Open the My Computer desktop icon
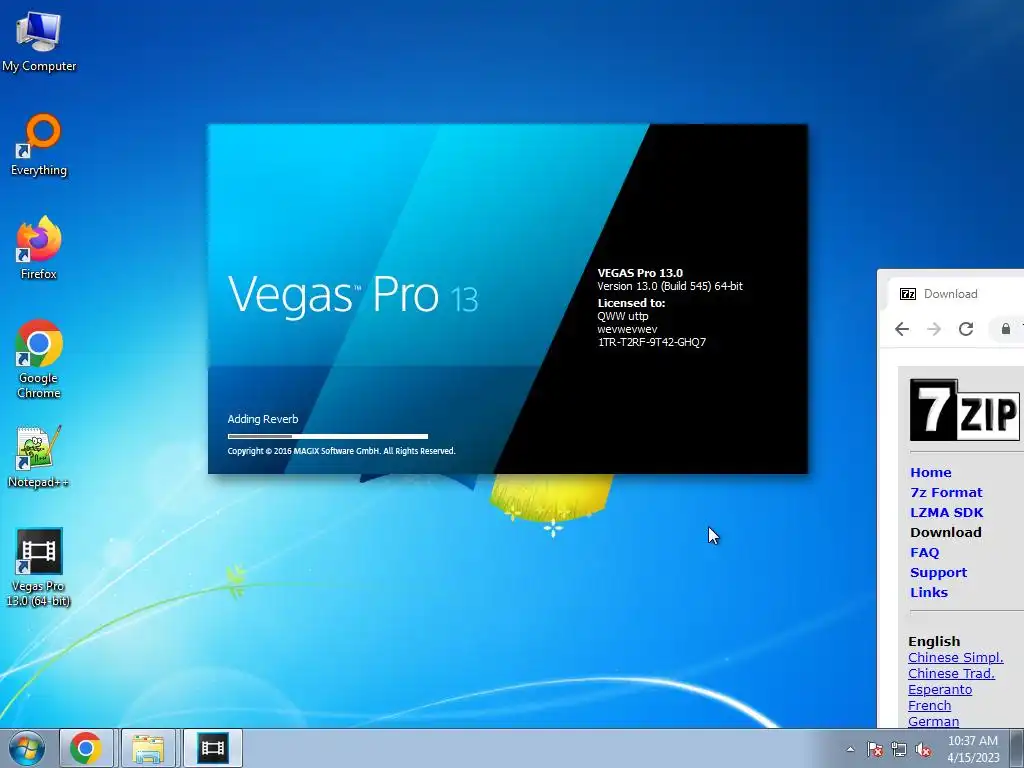The height and width of the screenshot is (768, 1024). (39, 42)
